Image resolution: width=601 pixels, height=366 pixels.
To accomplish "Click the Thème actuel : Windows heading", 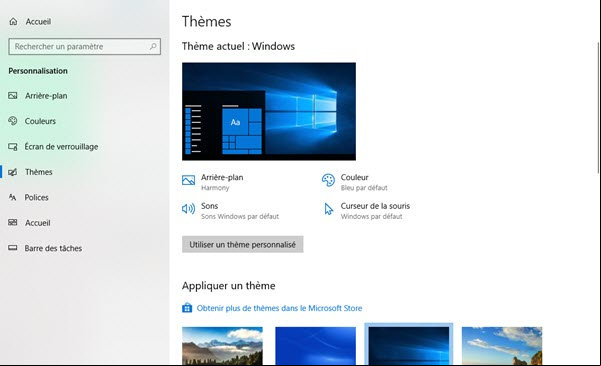I will coord(238,46).
